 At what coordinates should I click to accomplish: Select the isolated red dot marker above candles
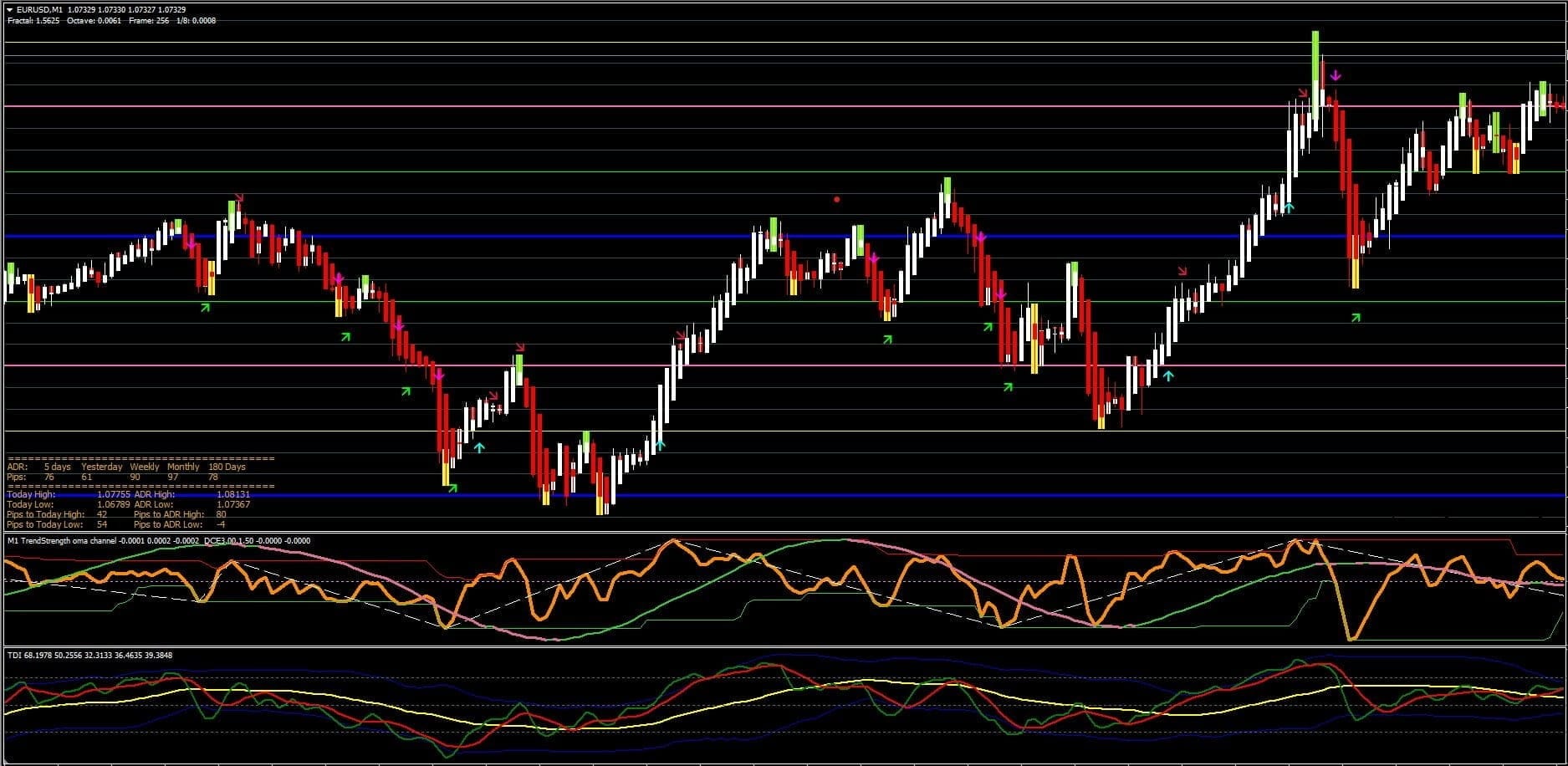[837, 199]
